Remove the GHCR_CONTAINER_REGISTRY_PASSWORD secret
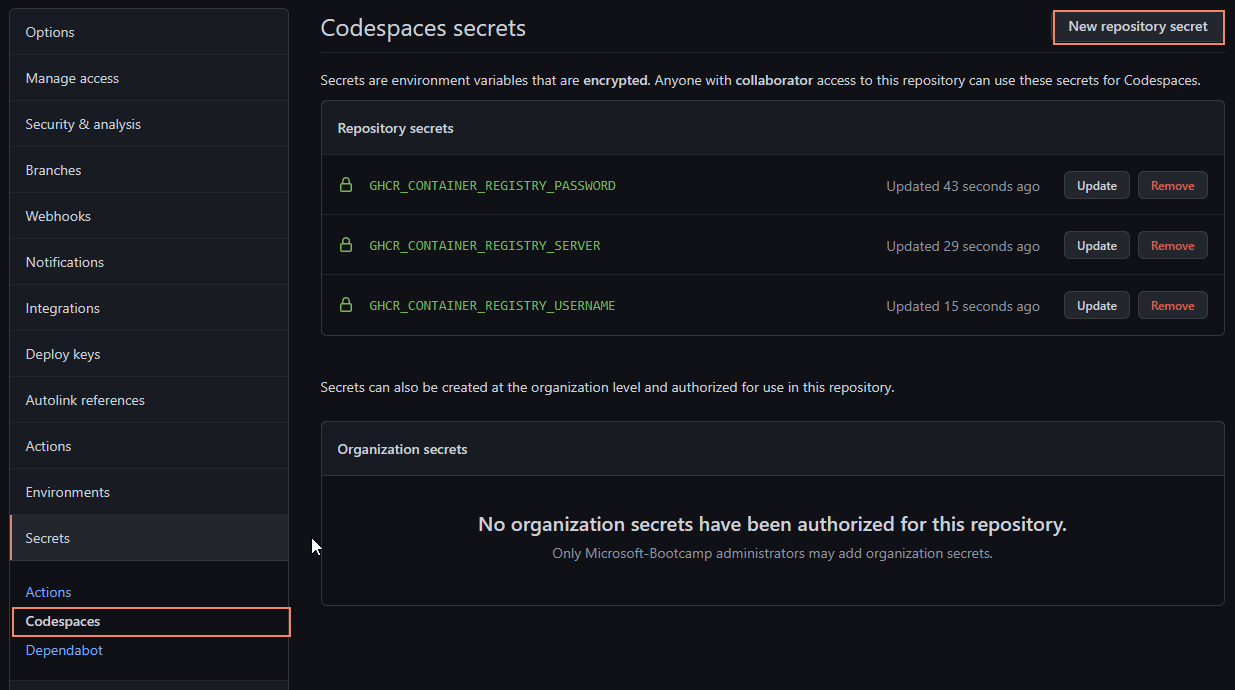 point(1173,185)
